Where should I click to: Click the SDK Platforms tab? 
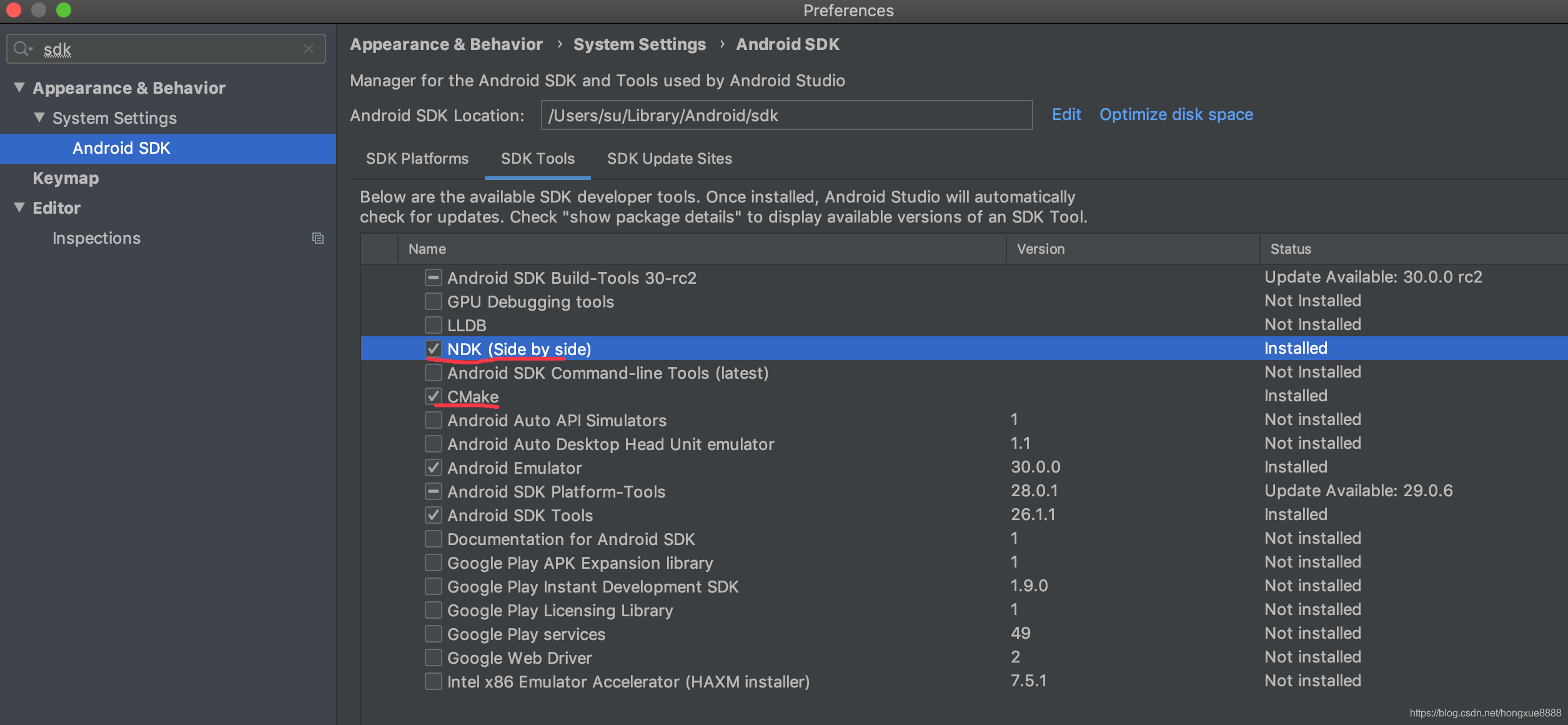point(416,158)
